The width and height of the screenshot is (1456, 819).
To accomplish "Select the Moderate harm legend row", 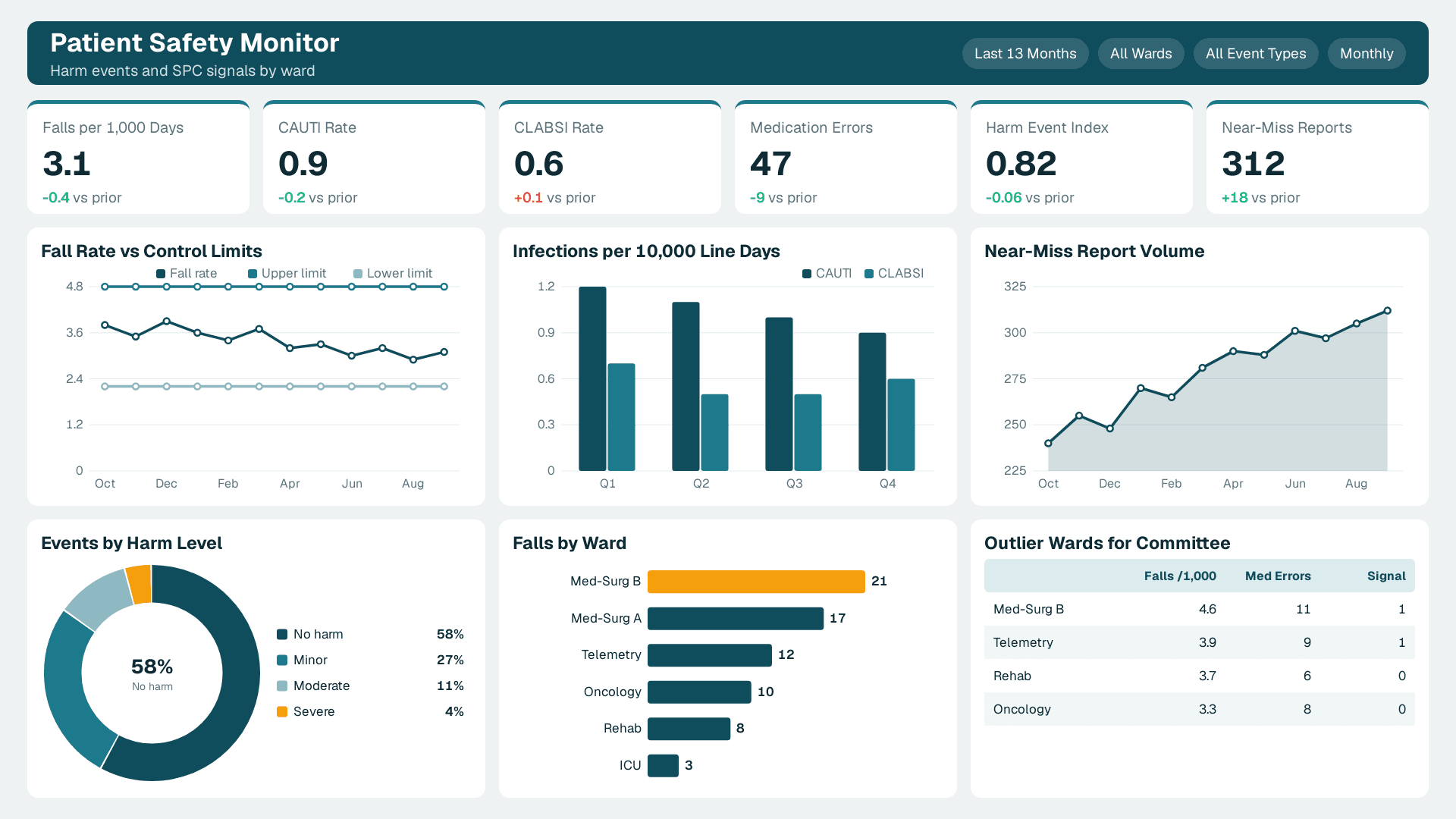I will point(370,686).
